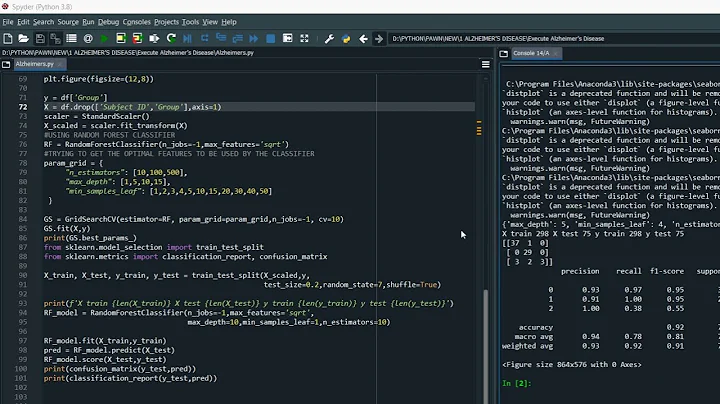Image resolution: width=720 pixels, height=404 pixels.
Task: Step return debug icon
Action: pyautogui.click(x=237, y=39)
